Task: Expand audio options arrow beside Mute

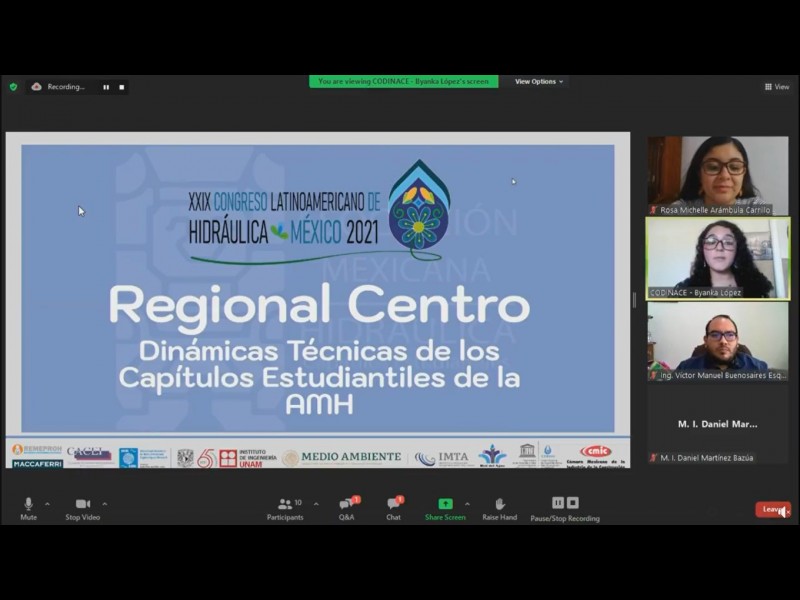Action: tap(47, 504)
